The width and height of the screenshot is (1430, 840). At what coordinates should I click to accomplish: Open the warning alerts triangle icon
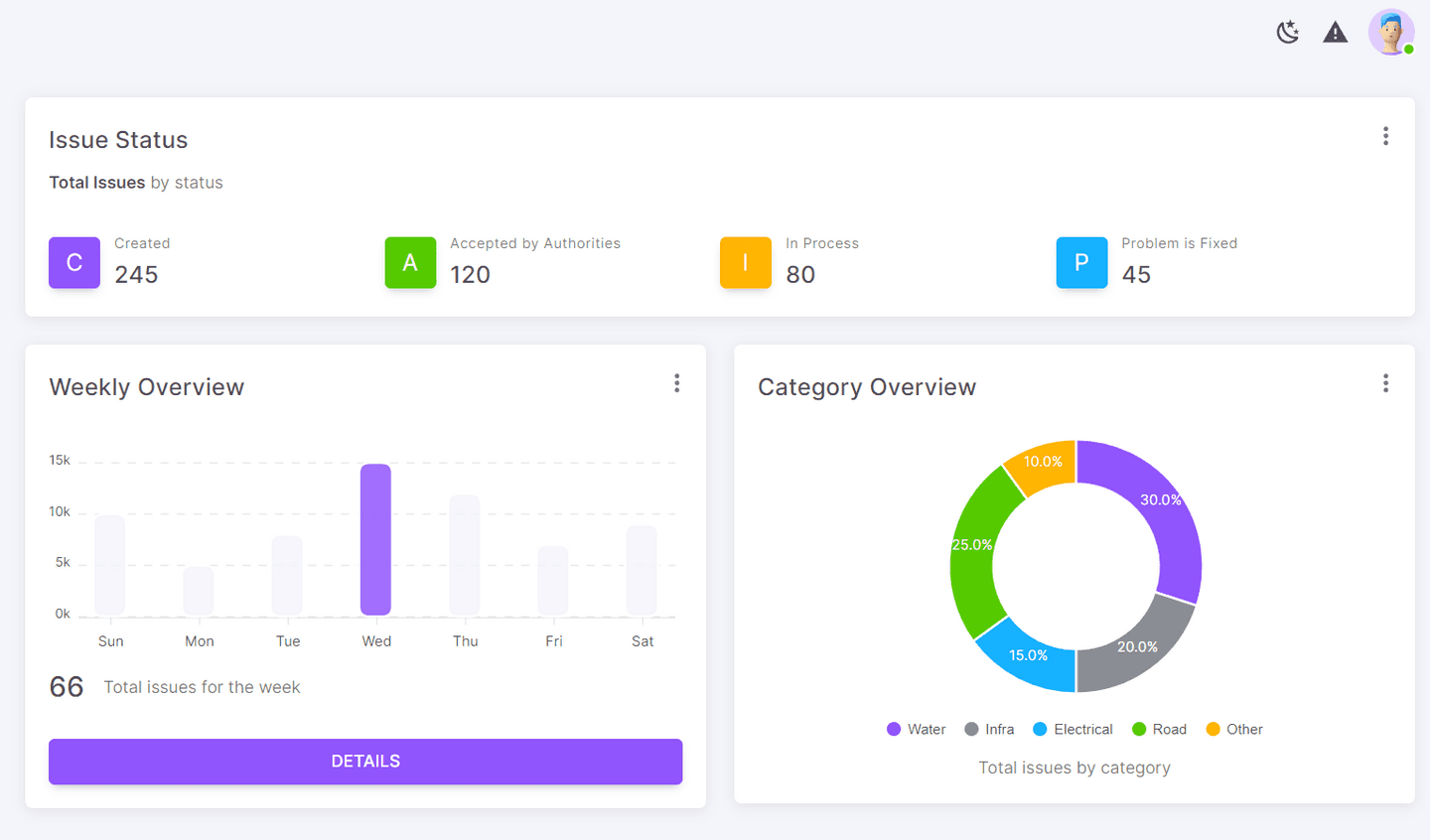1336,33
